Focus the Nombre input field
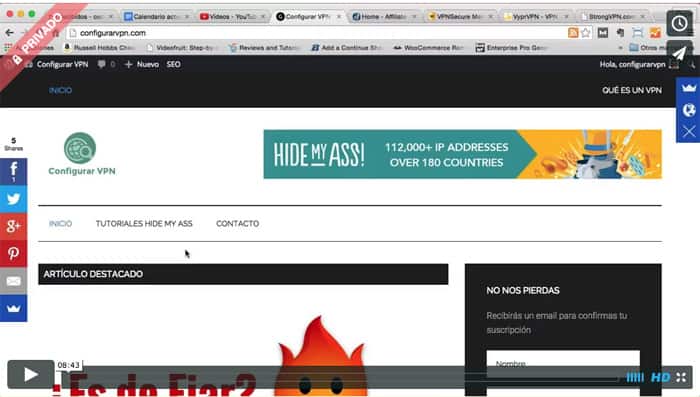700x397 pixels. tap(563, 364)
